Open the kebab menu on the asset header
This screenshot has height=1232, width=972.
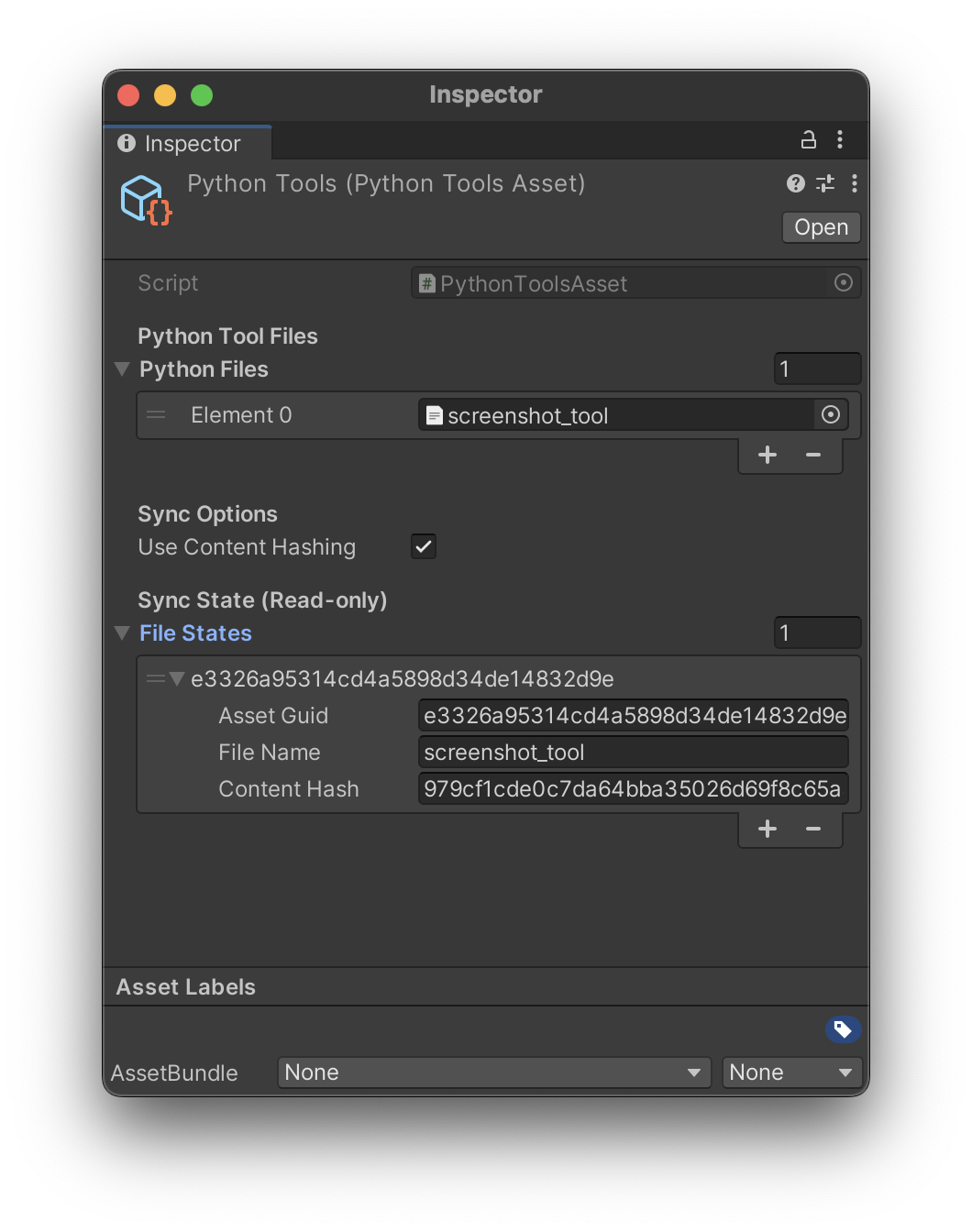pyautogui.click(x=854, y=183)
